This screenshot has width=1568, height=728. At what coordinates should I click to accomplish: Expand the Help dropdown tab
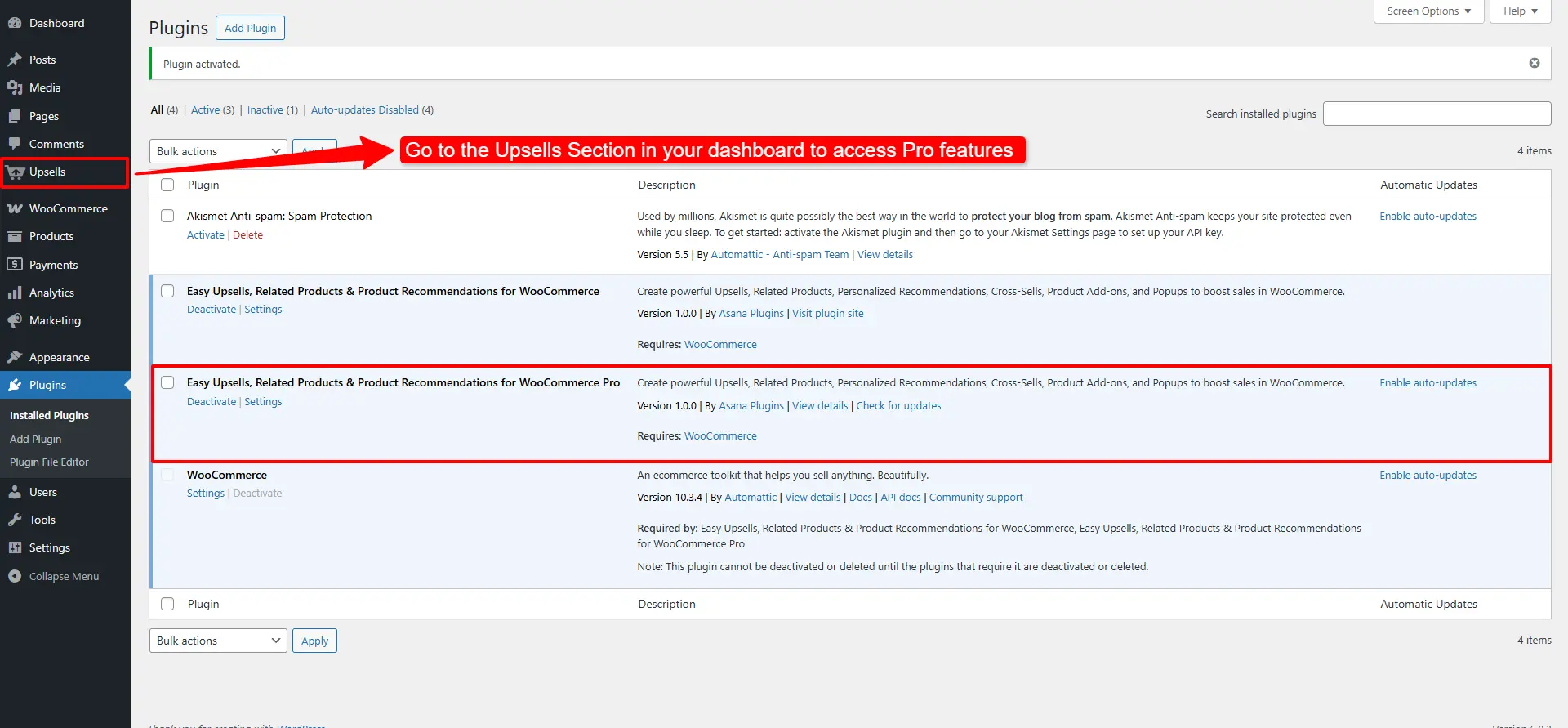[x=1520, y=11]
